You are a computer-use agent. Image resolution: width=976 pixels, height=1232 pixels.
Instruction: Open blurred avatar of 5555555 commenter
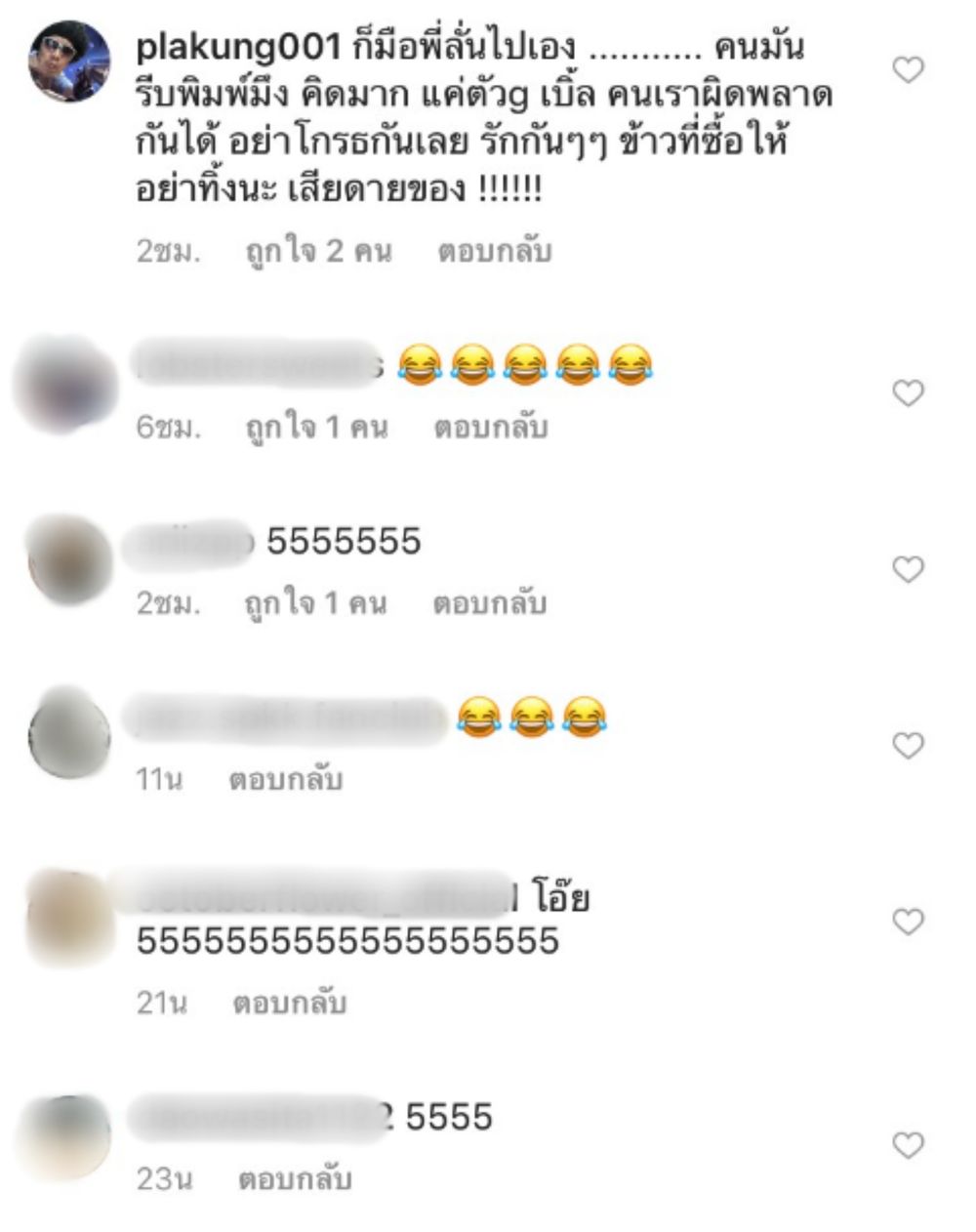(69, 560)
